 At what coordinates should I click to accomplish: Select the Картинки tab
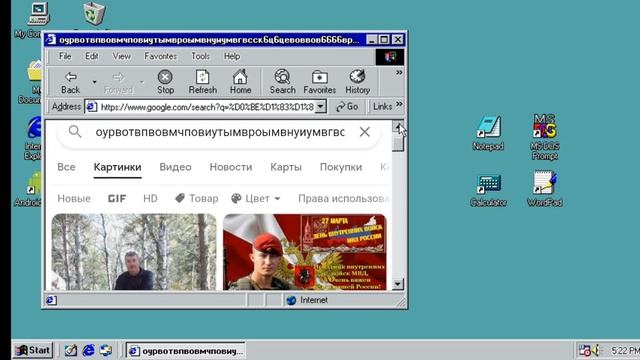(x=118, y=167)
